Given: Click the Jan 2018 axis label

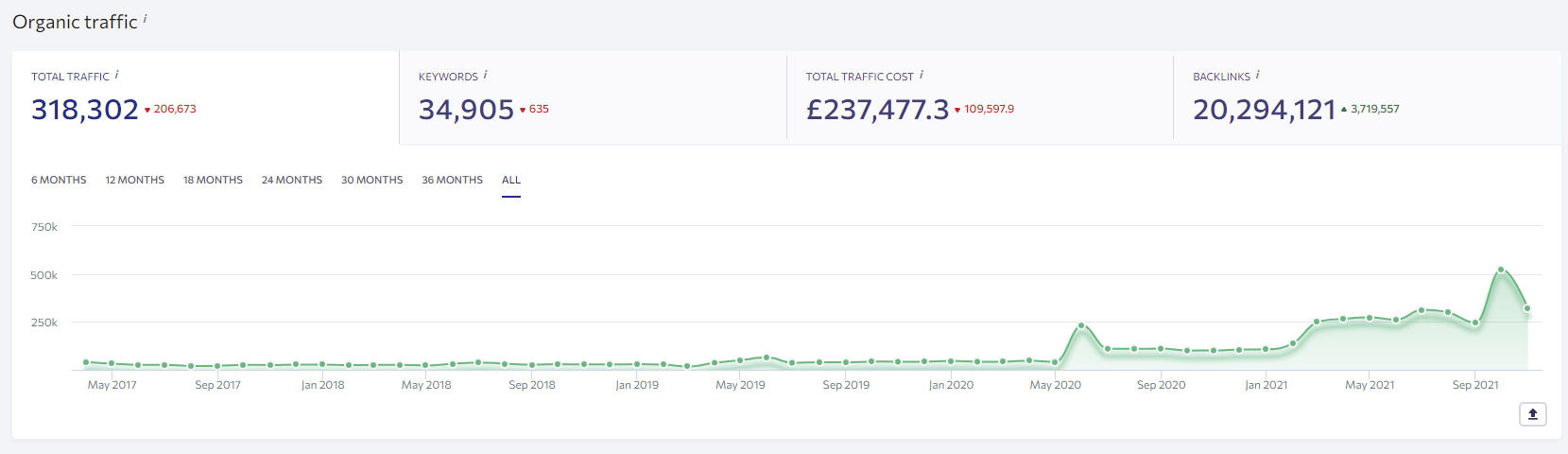Looking at the screenshot, I should click(x=322, y=385).
